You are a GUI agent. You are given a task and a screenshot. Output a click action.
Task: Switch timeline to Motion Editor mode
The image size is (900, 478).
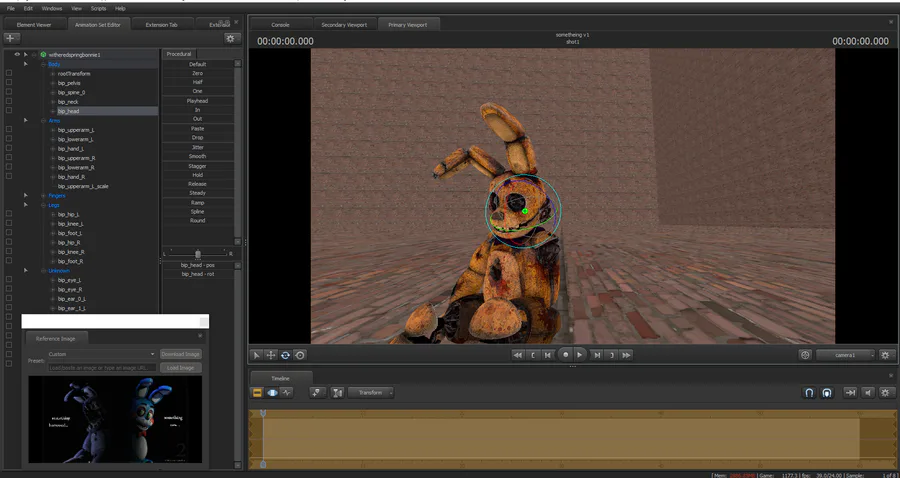pos(272,393)
